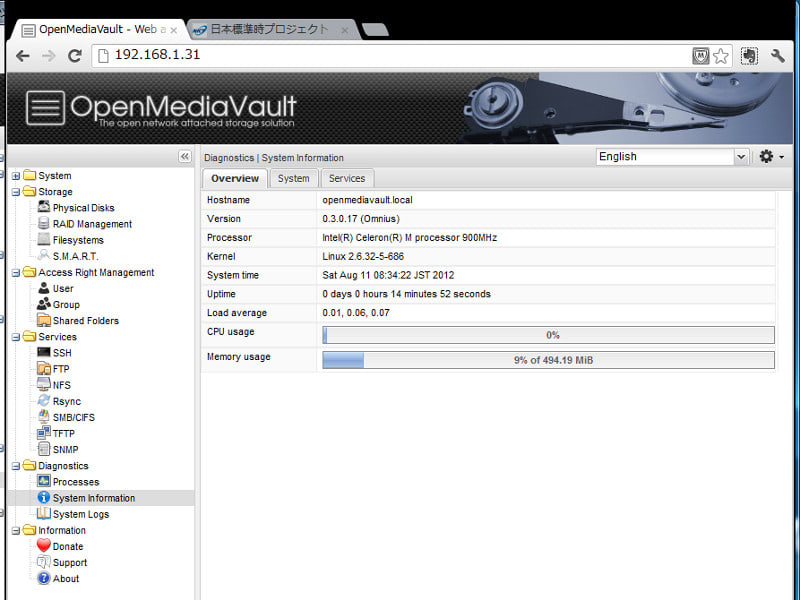This screenshot has height=600, width=800.
Task: Click the Diagnostics | System Information breadcrumb
Action: click(x=274, y=158)
